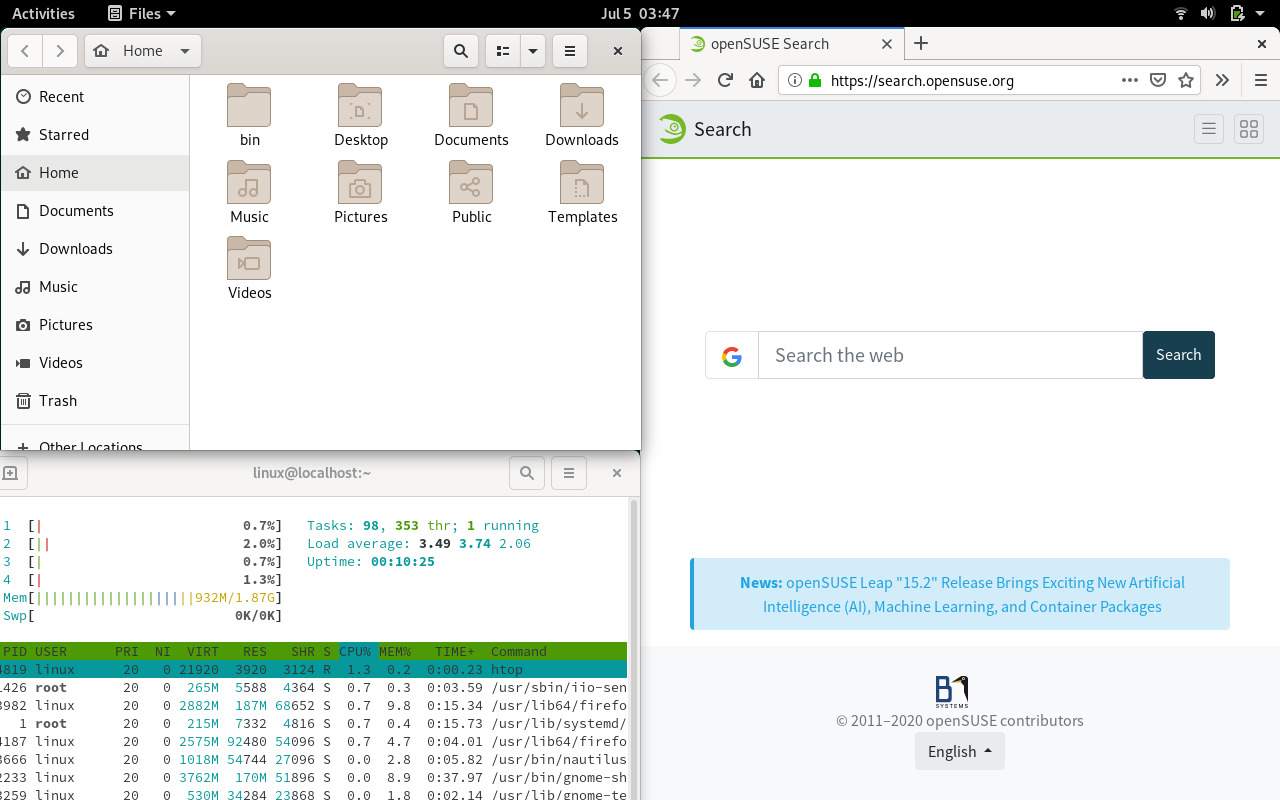Viewport: 1280px width, 800px height.
Task: Open the English language dropdown
Action: click(x=959, y=751)
